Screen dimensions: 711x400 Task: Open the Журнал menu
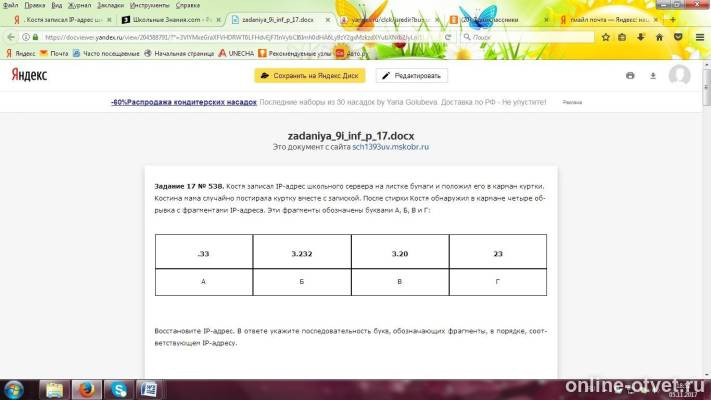[79, 5]
